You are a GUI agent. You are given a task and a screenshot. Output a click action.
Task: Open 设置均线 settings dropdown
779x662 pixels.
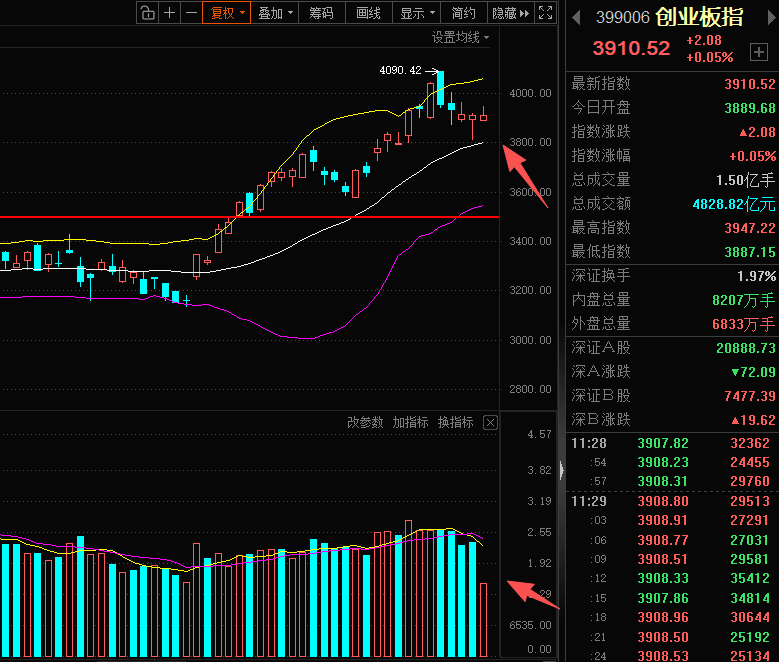[460, 37]
